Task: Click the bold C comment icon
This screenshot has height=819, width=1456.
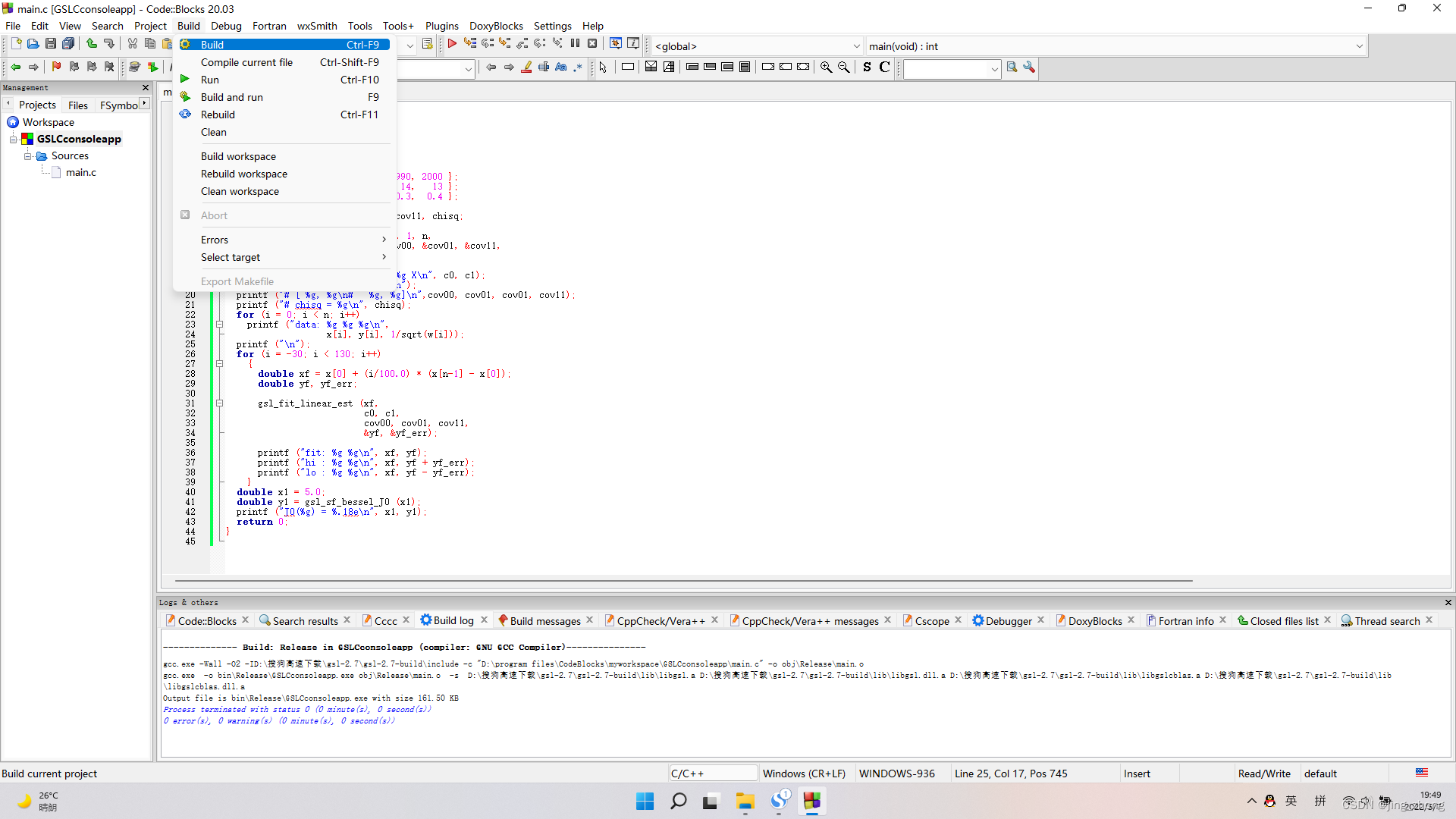Action: tap(884, 67)
